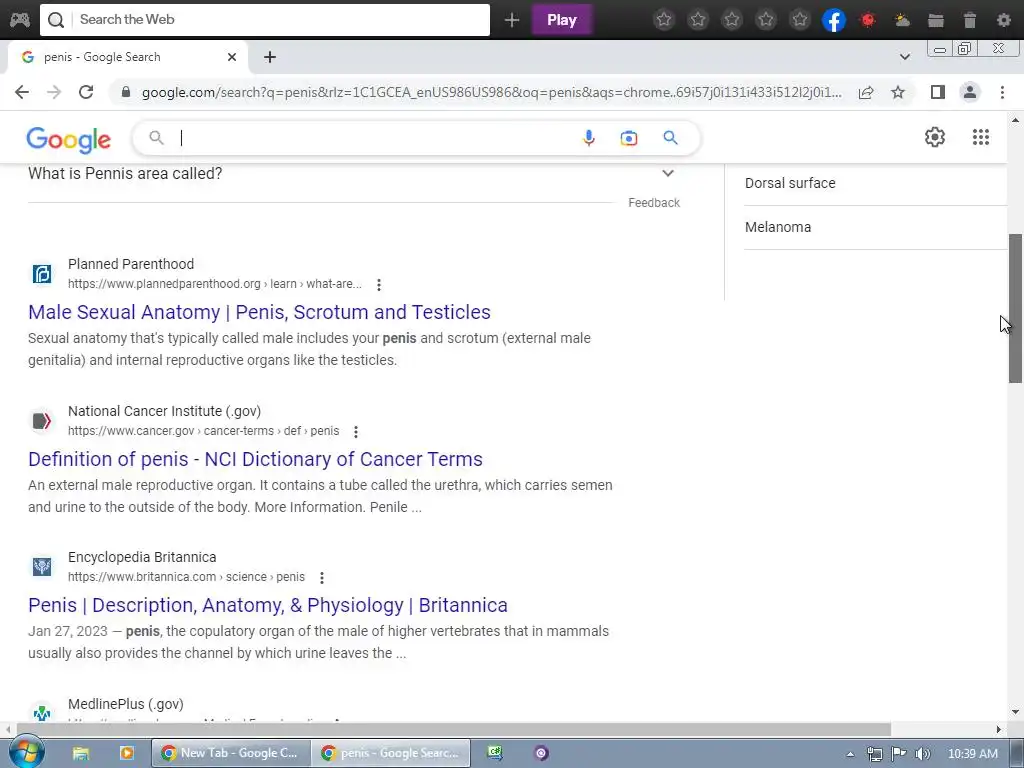Click the address bar URL
This screenshot has height=768, width=1024.
pos(492,92)
